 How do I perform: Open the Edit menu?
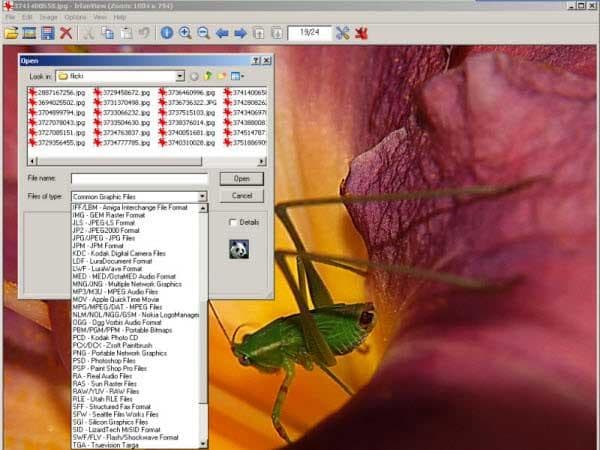[x=27, y=17]
